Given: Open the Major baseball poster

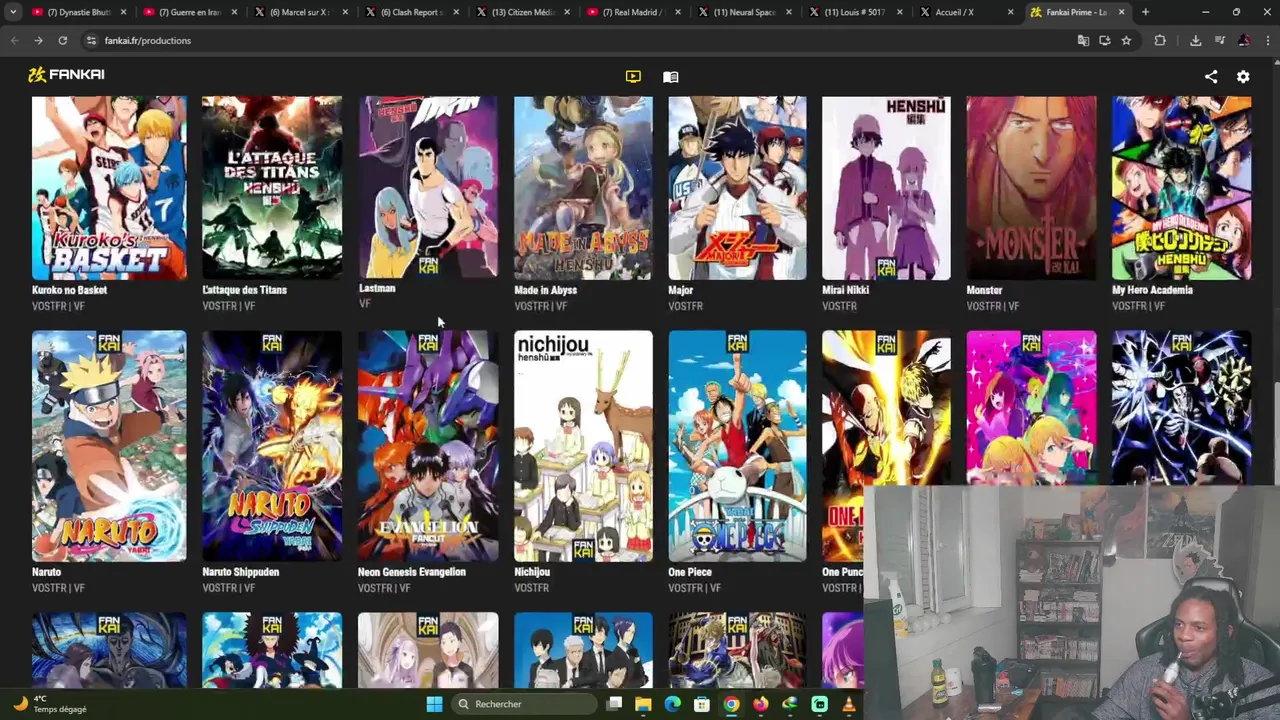Looking at the screenshot, I should click(737, 188).
